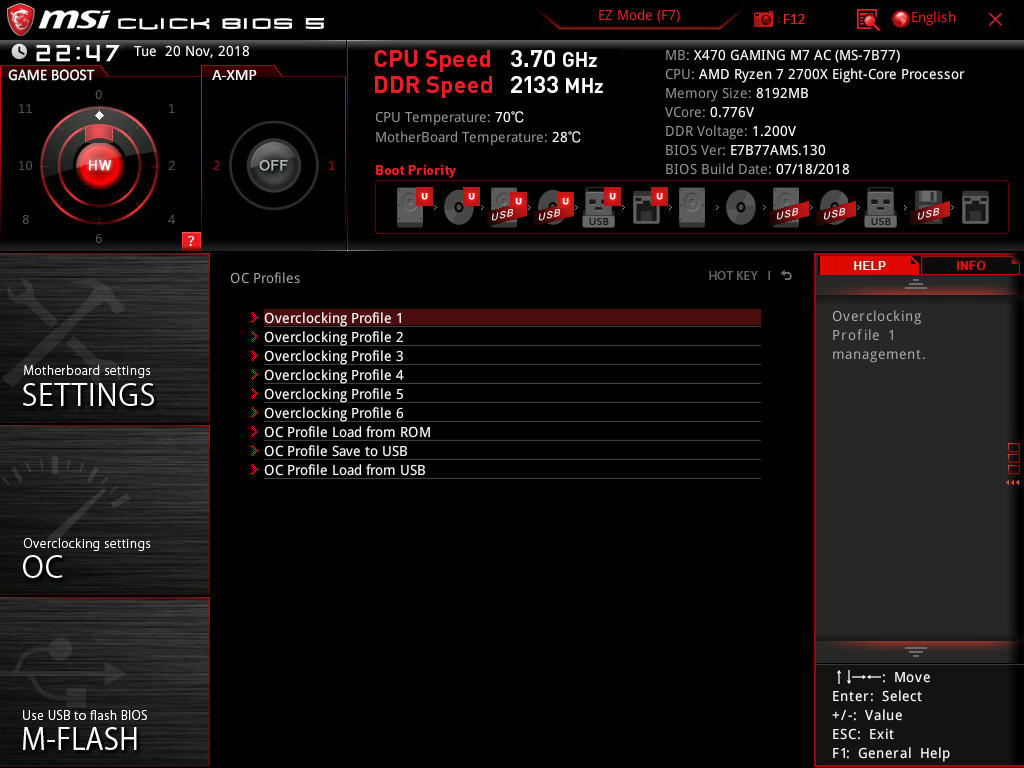Click the DDR Speed 2133 MHz value
Viewport: 1024px width, 768px height.
coord(556,85)
